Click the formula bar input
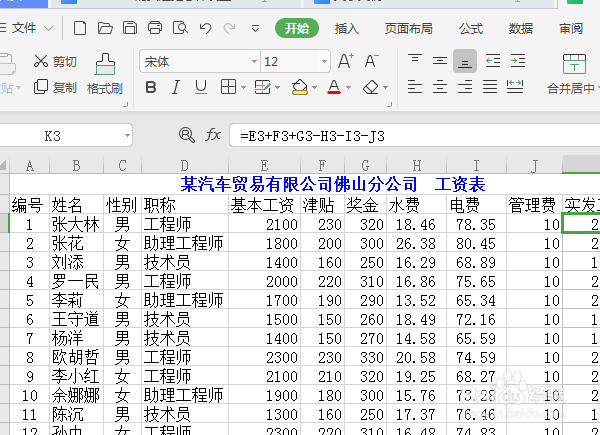Screen dimensions: 600x435 coord(417,135)
